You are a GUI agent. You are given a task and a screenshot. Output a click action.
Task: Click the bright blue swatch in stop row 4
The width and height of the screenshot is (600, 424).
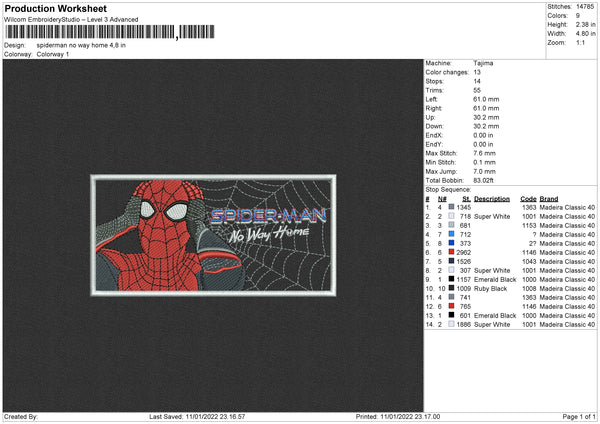click(451, 234)
